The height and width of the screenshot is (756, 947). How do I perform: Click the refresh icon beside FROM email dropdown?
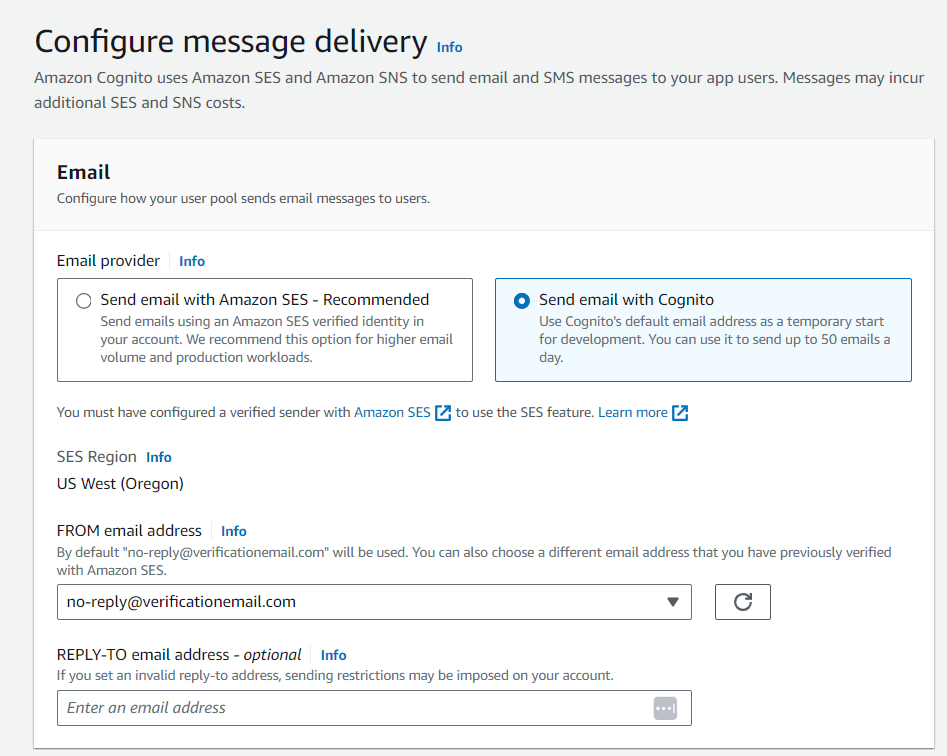coord(742,601)
